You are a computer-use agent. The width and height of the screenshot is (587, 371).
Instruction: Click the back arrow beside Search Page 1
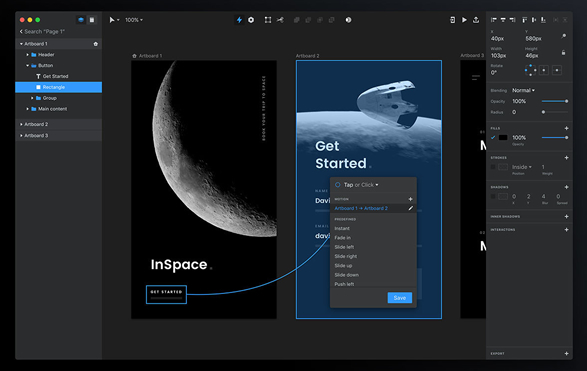[x=21, y=31]
